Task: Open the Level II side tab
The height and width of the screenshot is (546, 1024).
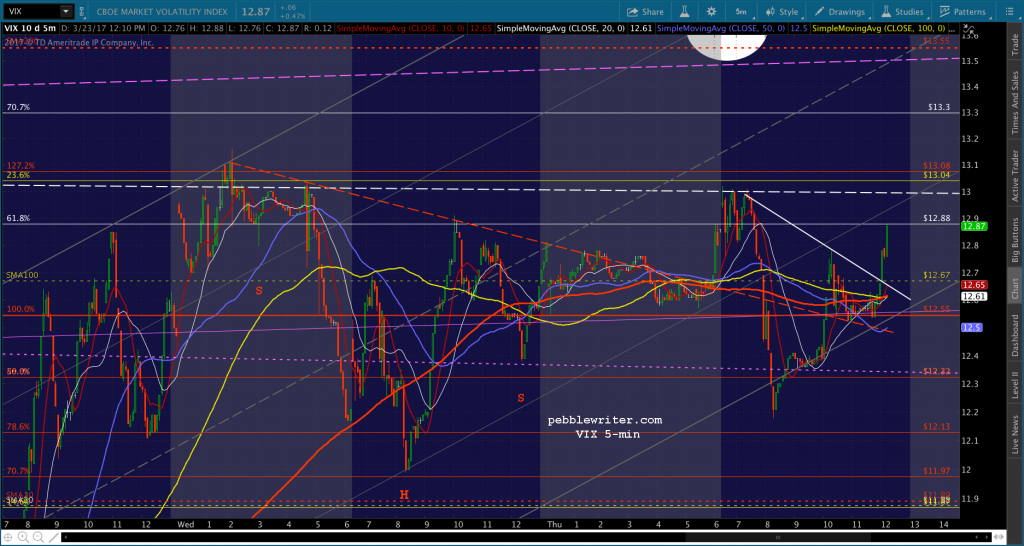Action: (1015, 383)
